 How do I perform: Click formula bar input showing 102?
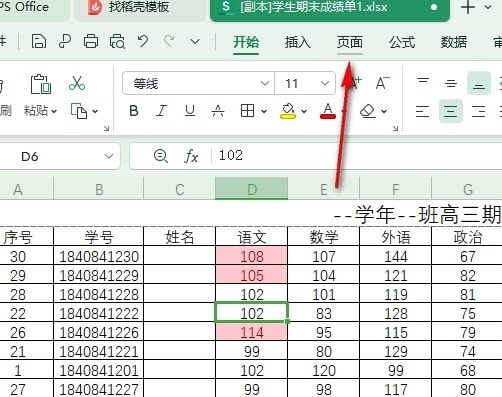click(x=357, y=156)
